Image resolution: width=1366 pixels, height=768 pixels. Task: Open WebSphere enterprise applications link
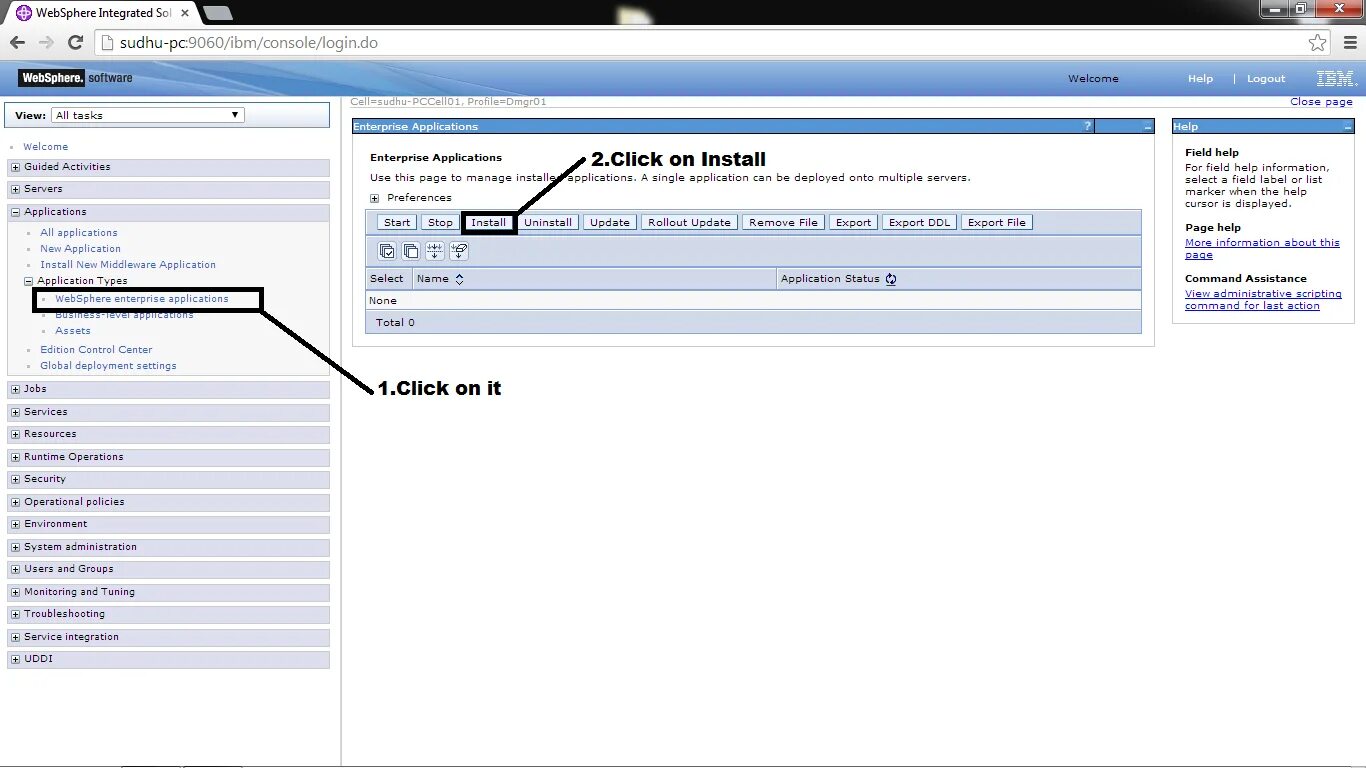coord(142,299)
